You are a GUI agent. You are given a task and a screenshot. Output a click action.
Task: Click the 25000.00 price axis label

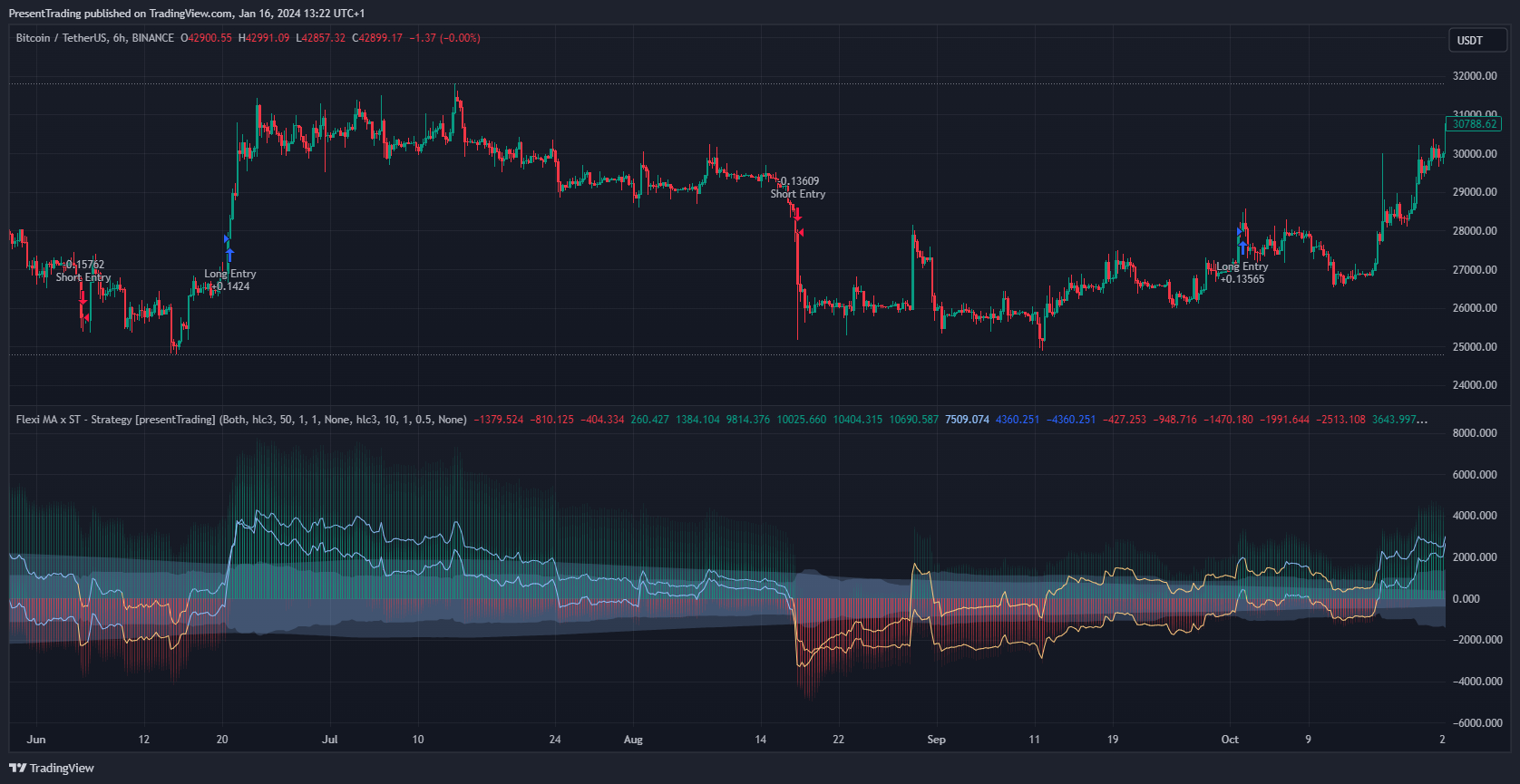1475,347
